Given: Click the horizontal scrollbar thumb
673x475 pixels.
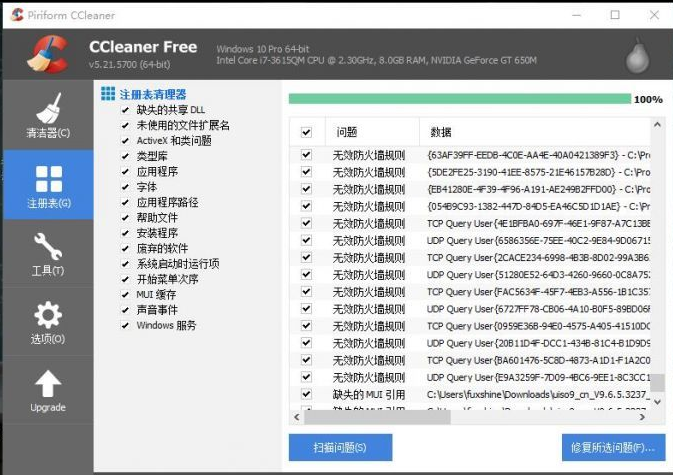Looking at the screenshot, I should 377,417.
